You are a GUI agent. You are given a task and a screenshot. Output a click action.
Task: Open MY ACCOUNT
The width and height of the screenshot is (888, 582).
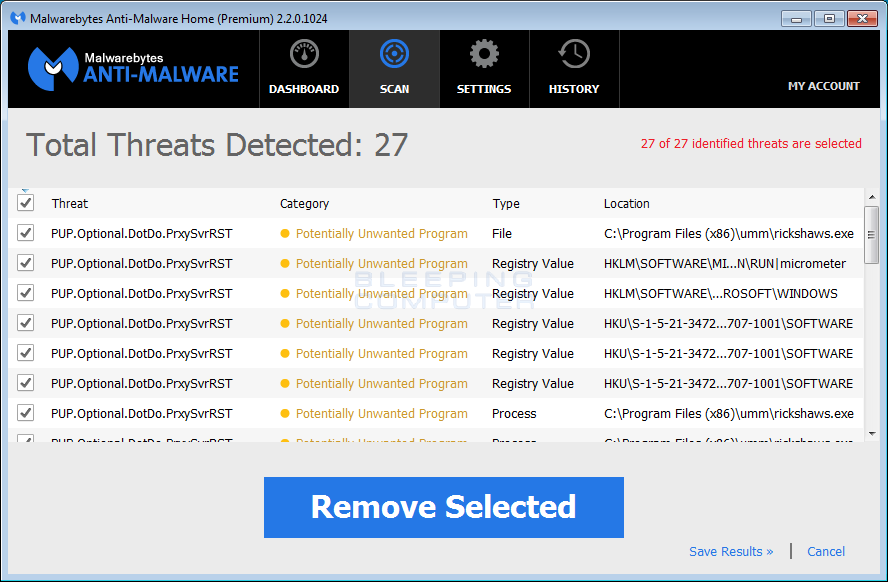pyautogui.click(x=823, y=86)
